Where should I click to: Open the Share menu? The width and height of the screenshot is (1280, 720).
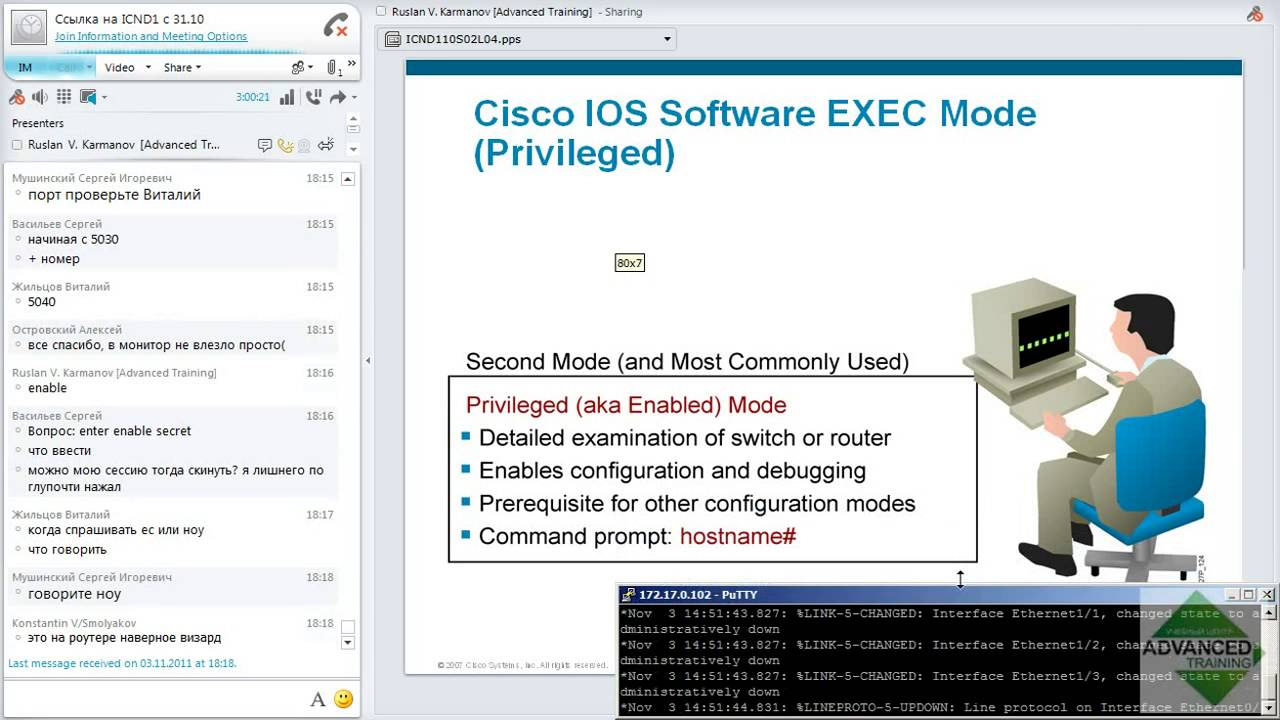click(182, 67)
